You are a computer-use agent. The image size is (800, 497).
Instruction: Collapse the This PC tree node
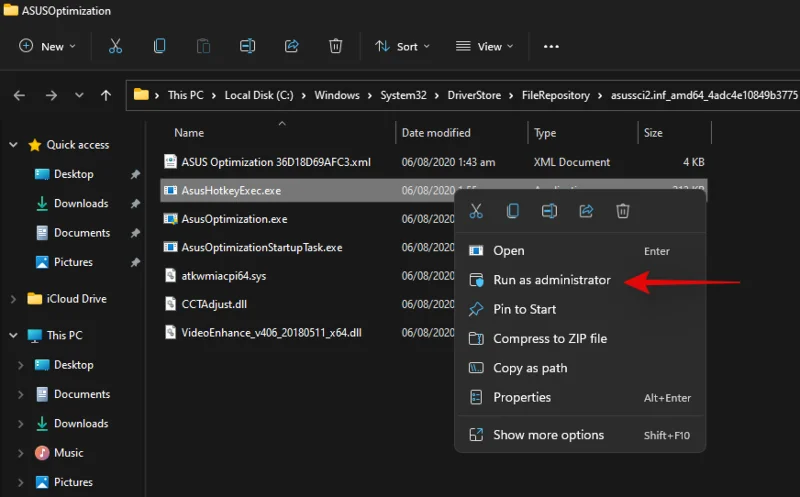point(13,336)
